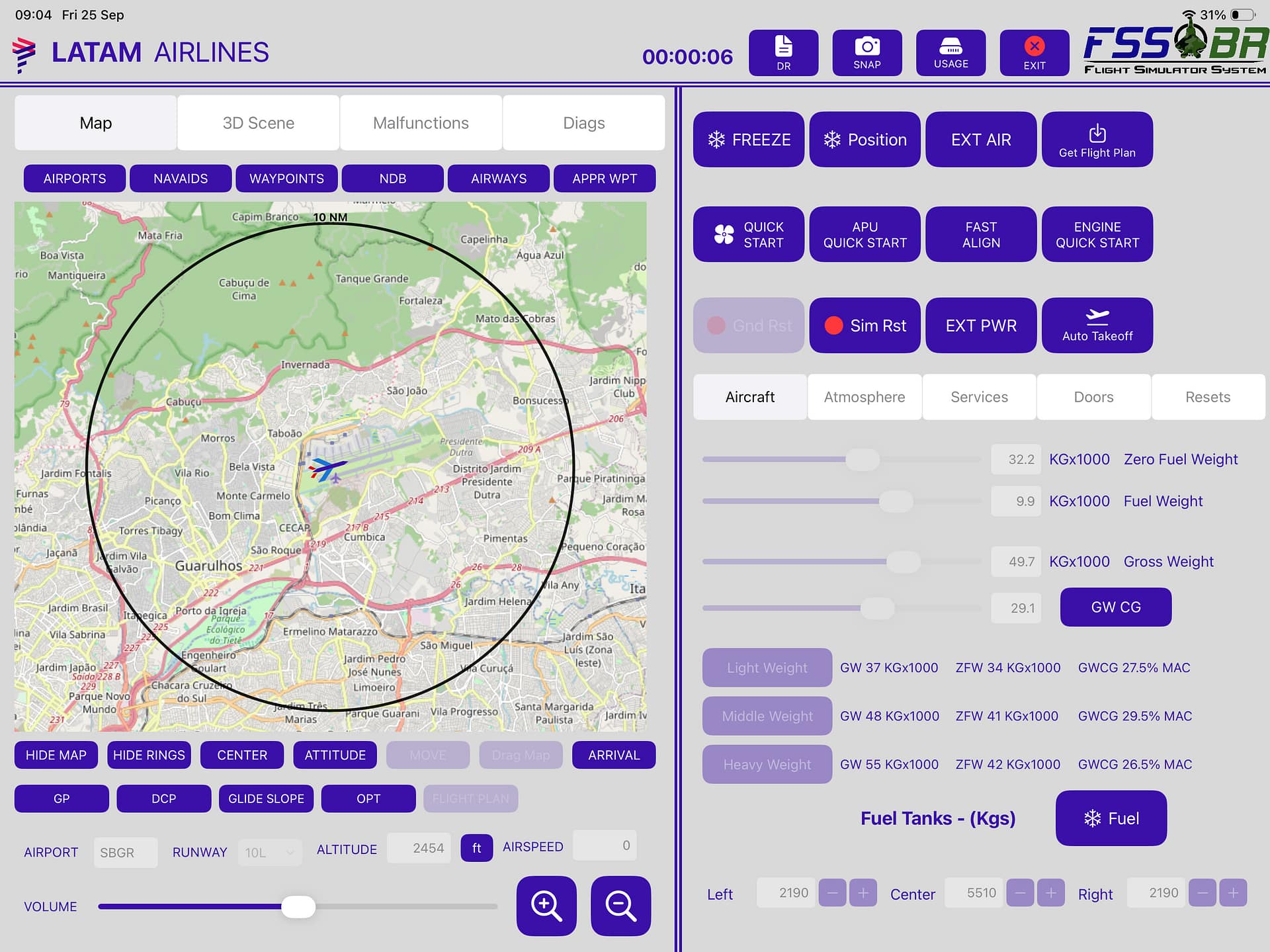The image size is (1270, 952).
Task: Click the GLIDE SLOPE button
Action: click(x=266, y=799)
